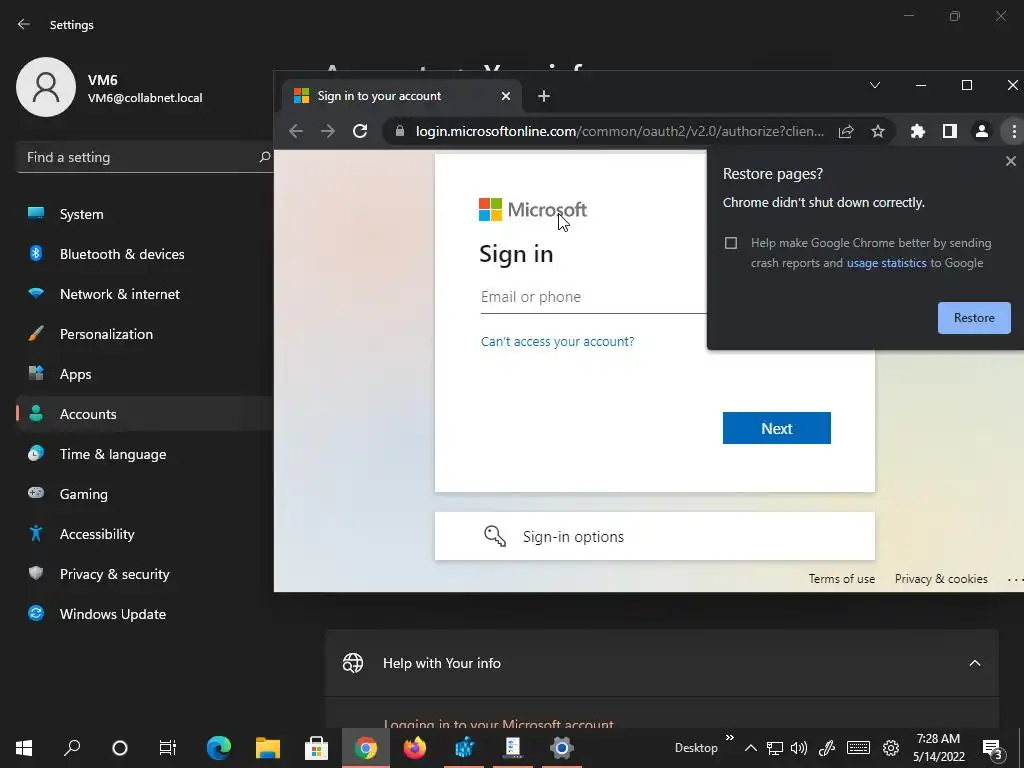Screen dimensions: 1024x768
Task: Select Personalization in the sidebar
Action: (x=144, y=334)
